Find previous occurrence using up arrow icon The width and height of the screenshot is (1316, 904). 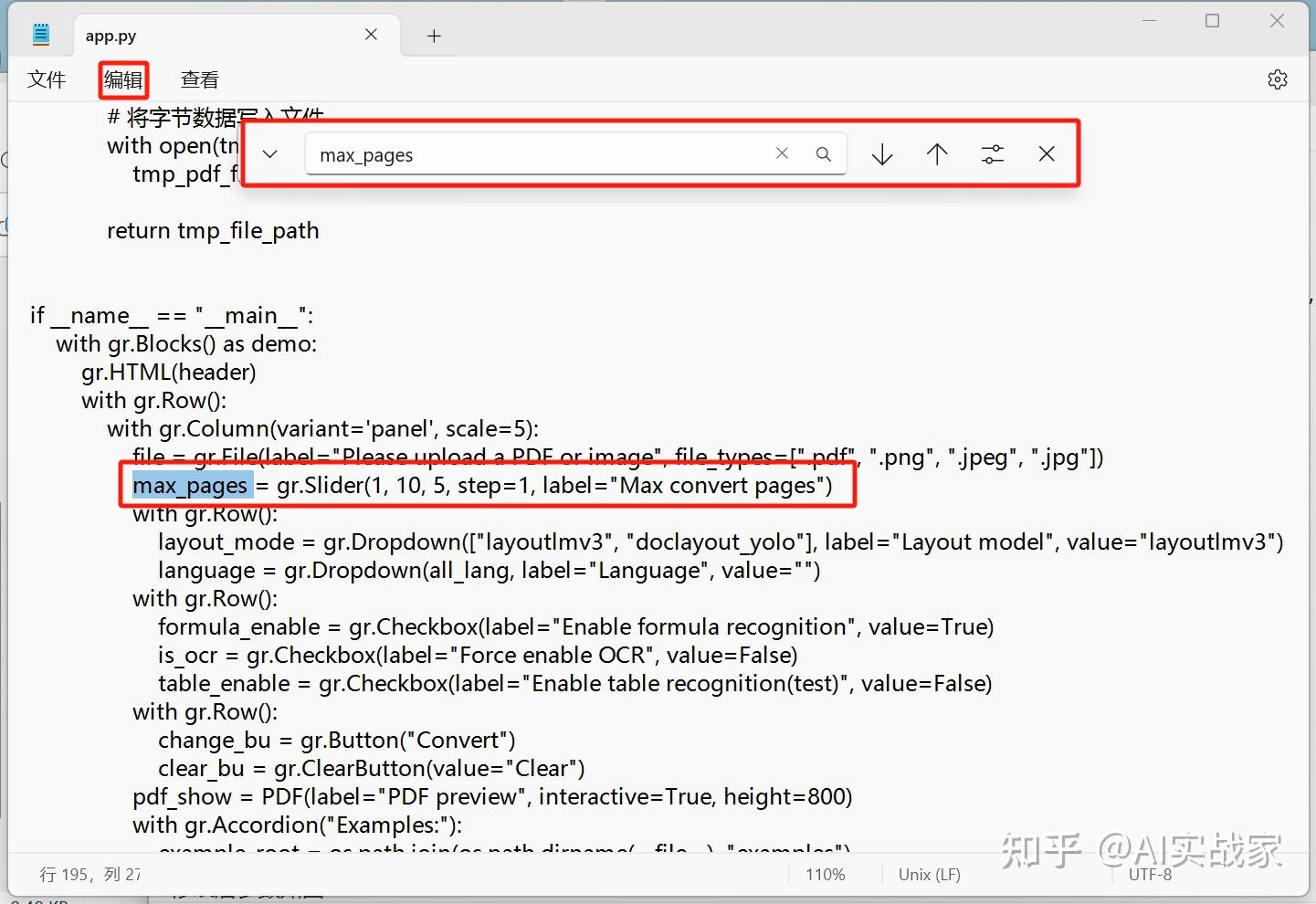pyautogui.click(x=936, y=153)
